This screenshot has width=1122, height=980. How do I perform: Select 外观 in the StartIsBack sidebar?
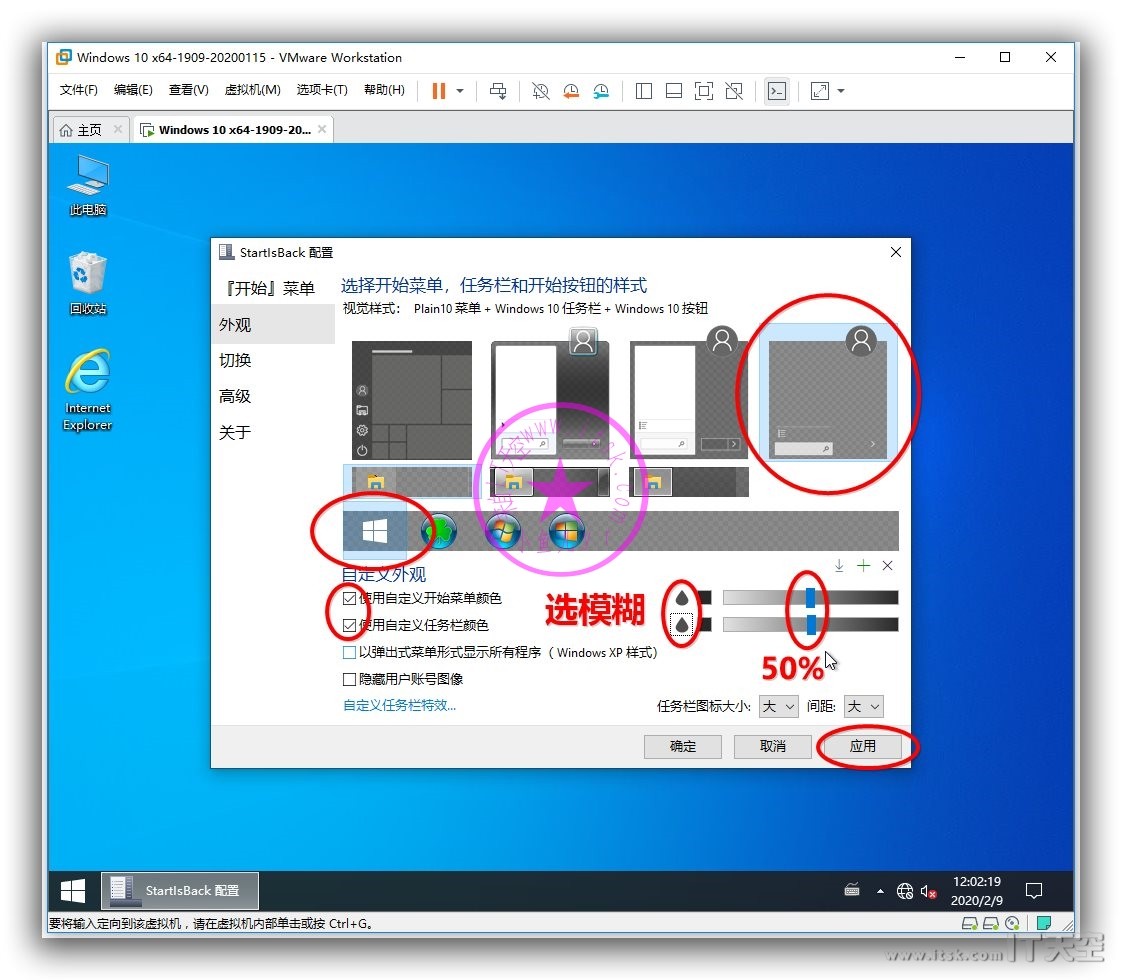coord(273,324)
